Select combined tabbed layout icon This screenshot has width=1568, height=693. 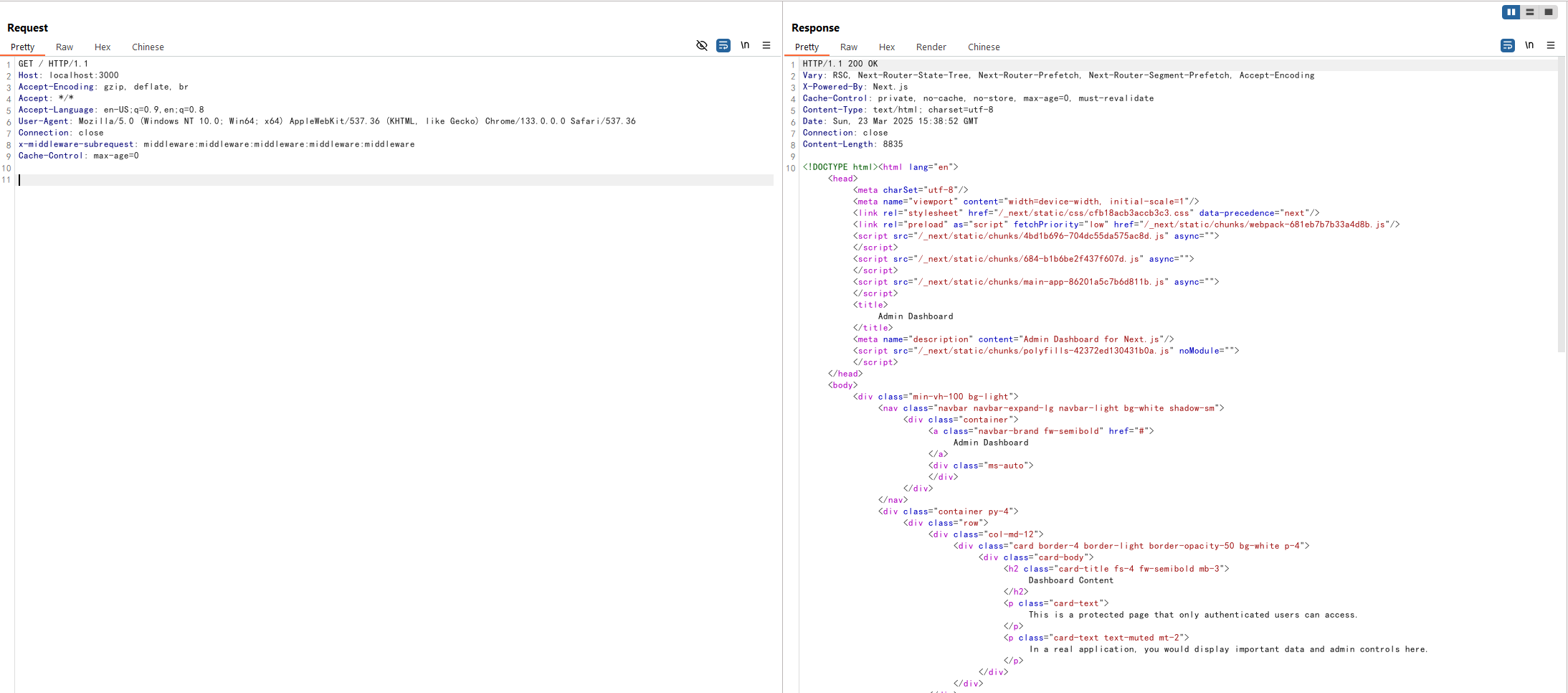click(1549, 12)
